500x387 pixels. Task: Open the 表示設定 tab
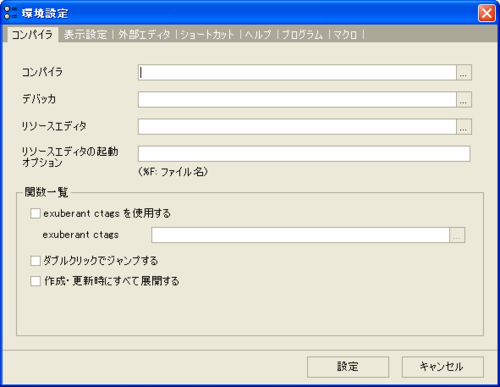pyautogui.click(x=86, y=35)
